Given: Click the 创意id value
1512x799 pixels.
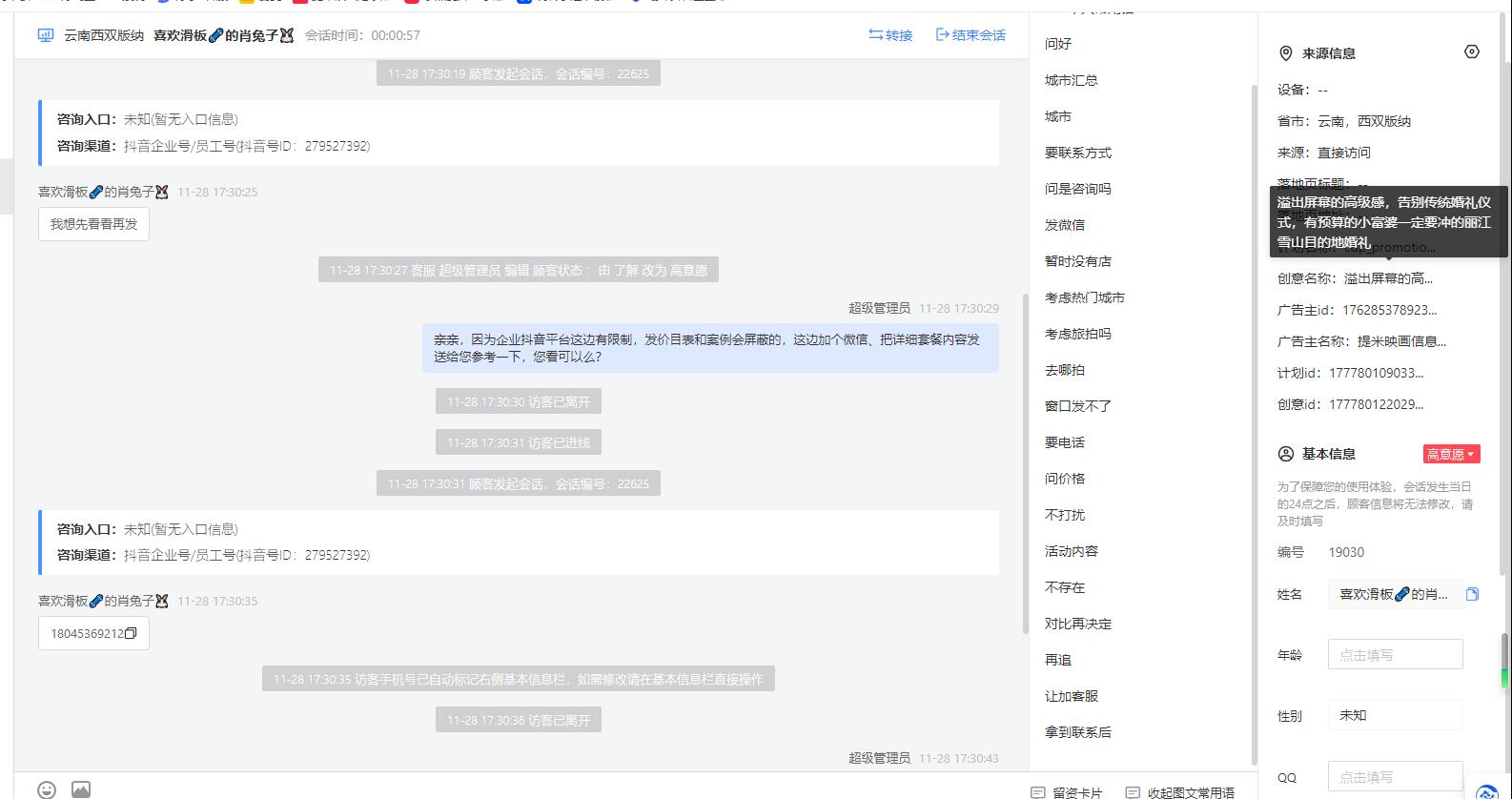Looking at the screenshot, I should pyautogui.click(x=1376, y=404).
